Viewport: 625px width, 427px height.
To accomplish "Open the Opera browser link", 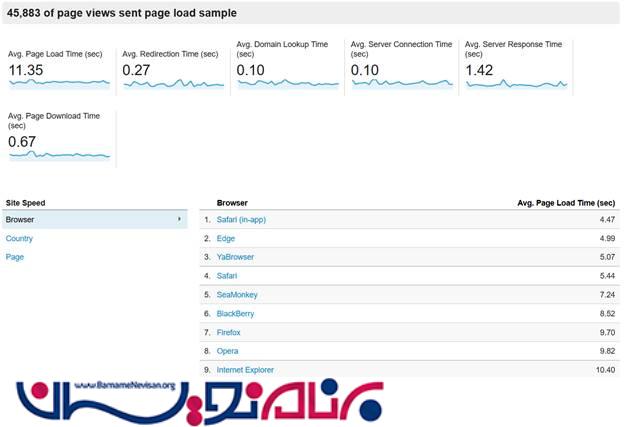I will tap(228, 351).
